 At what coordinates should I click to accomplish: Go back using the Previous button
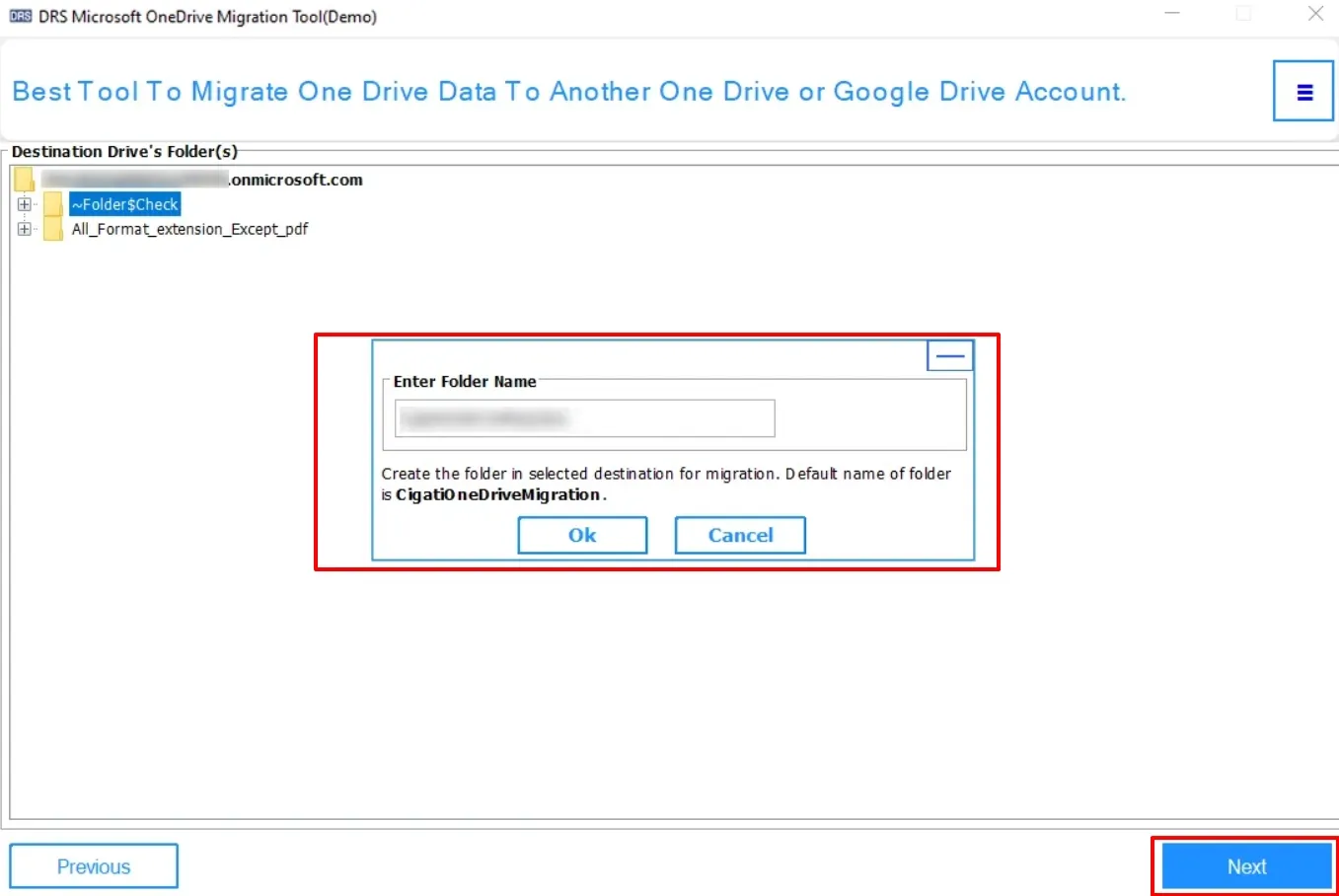click(94, 866)
